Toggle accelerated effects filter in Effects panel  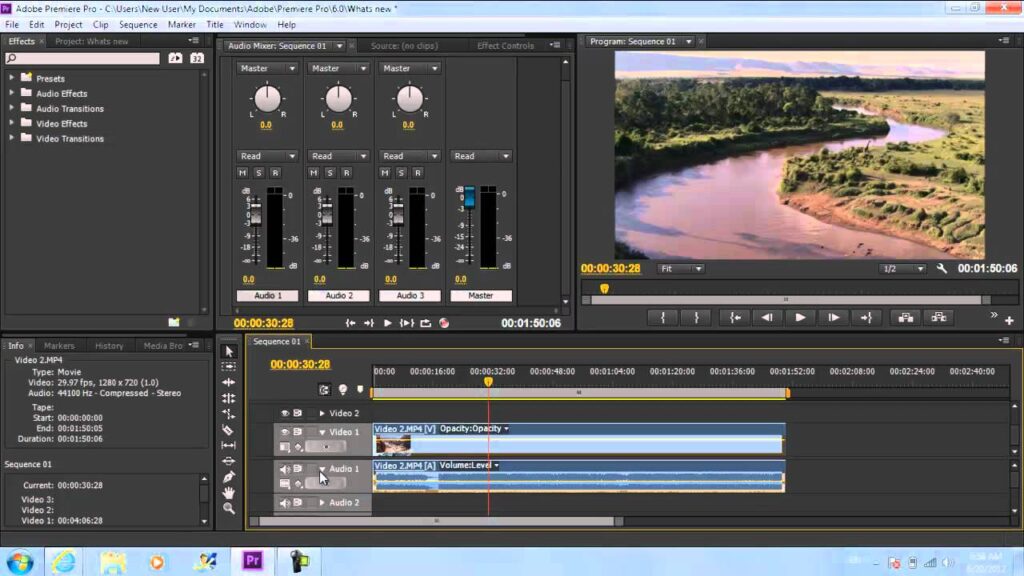click(175, 58)
